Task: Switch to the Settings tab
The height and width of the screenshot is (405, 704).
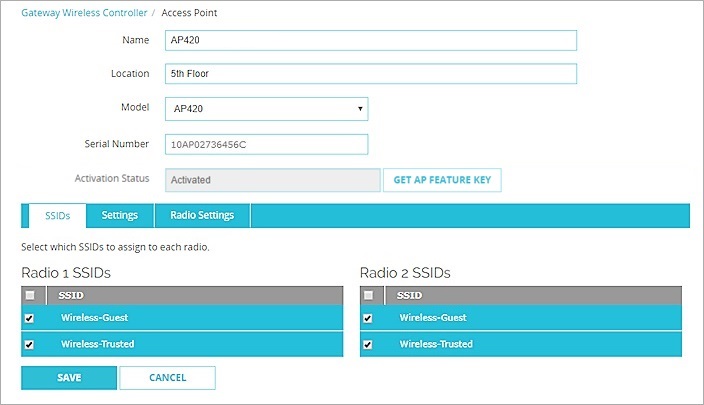Action: tap(119, 215)
